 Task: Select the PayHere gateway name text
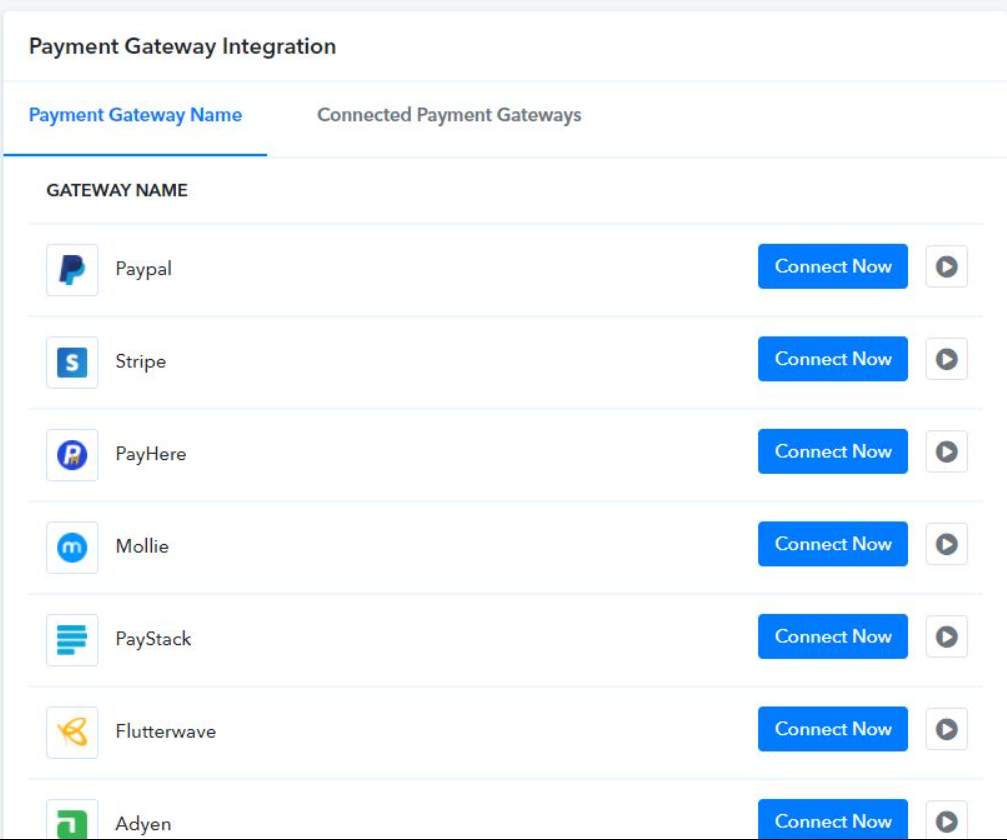tap(151, 454)
